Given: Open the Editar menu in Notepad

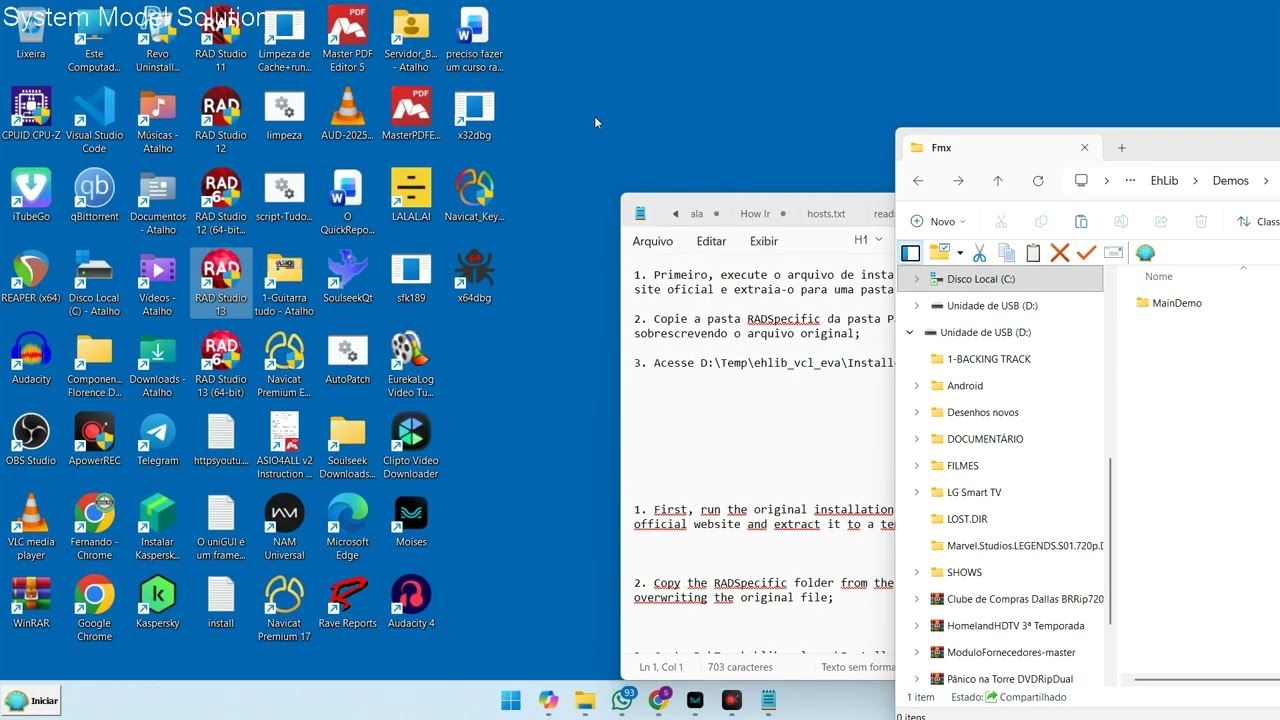Looking at the screenshot, I should point(711,241).
